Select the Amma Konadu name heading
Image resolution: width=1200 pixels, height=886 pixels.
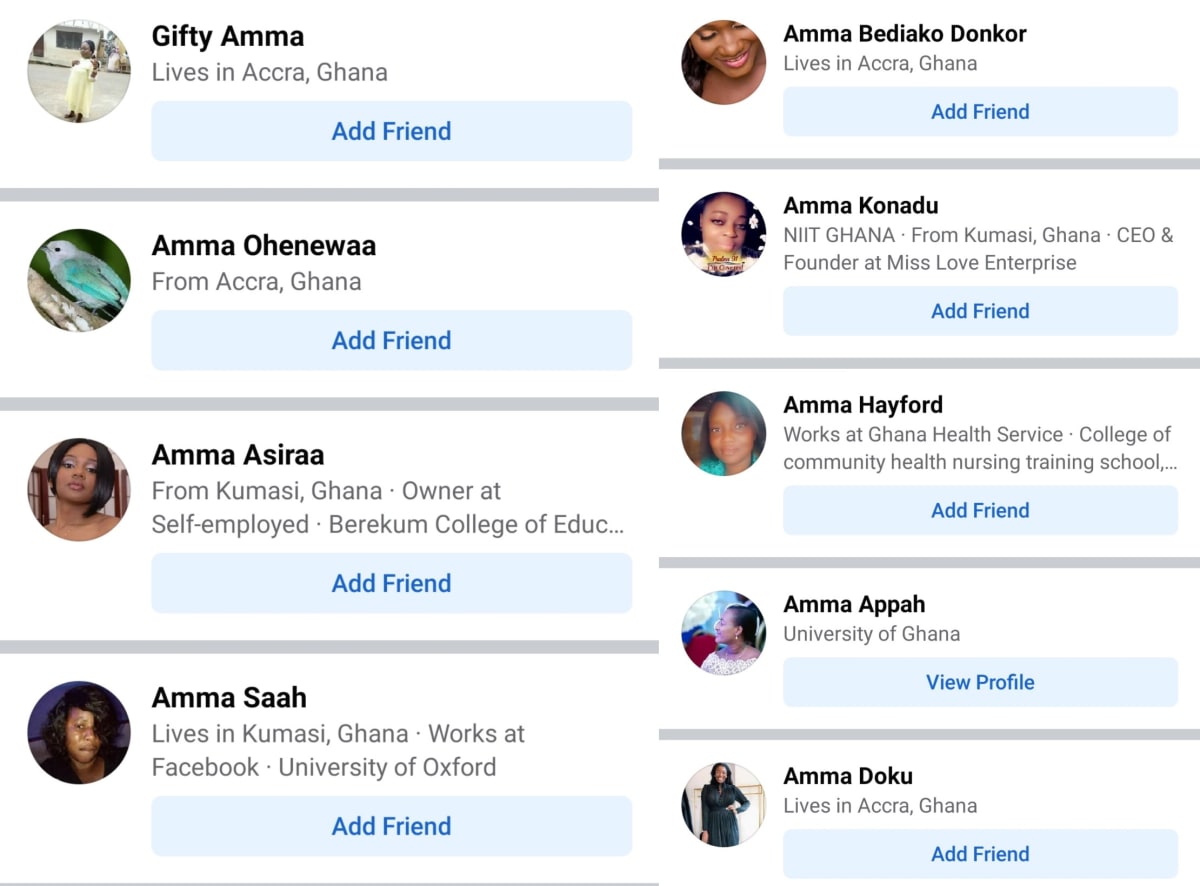pos(861,206)
